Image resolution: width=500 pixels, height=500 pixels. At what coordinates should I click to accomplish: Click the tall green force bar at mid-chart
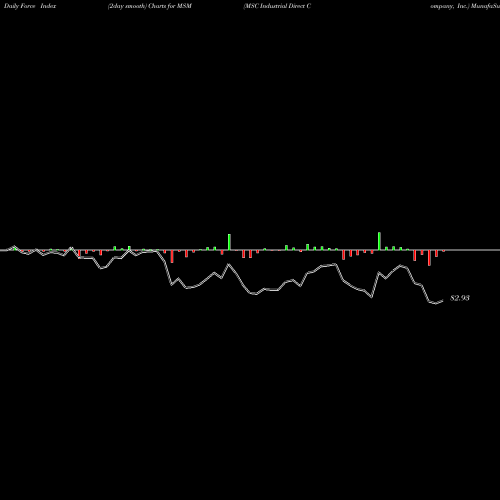229,242
